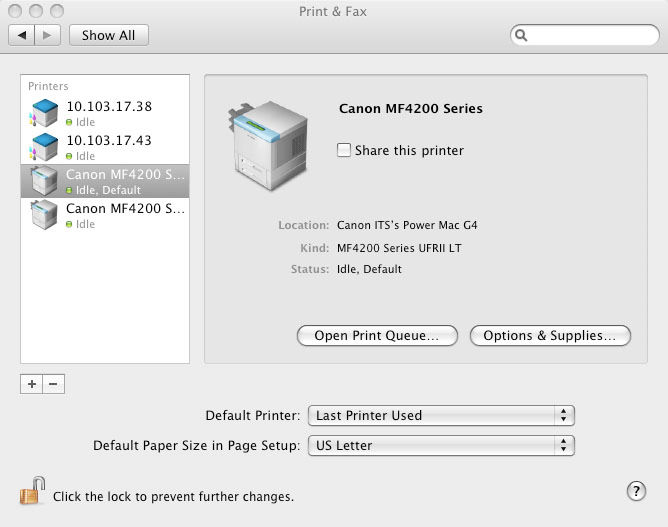Click the lock icon to prevent changes
The image size is (668, 527).
[x=32, y=492]
